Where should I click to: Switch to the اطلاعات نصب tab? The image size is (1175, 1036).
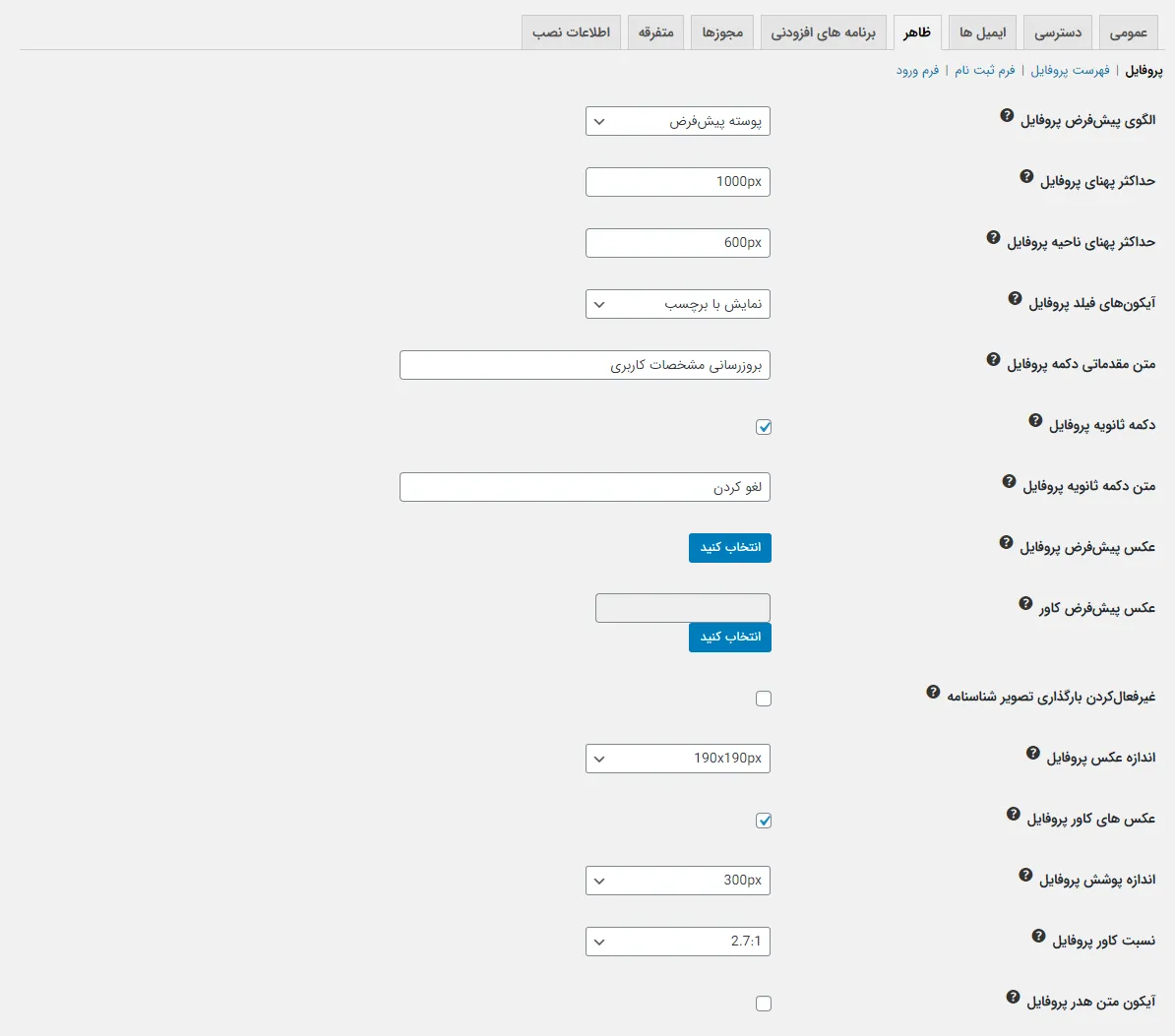571,33
